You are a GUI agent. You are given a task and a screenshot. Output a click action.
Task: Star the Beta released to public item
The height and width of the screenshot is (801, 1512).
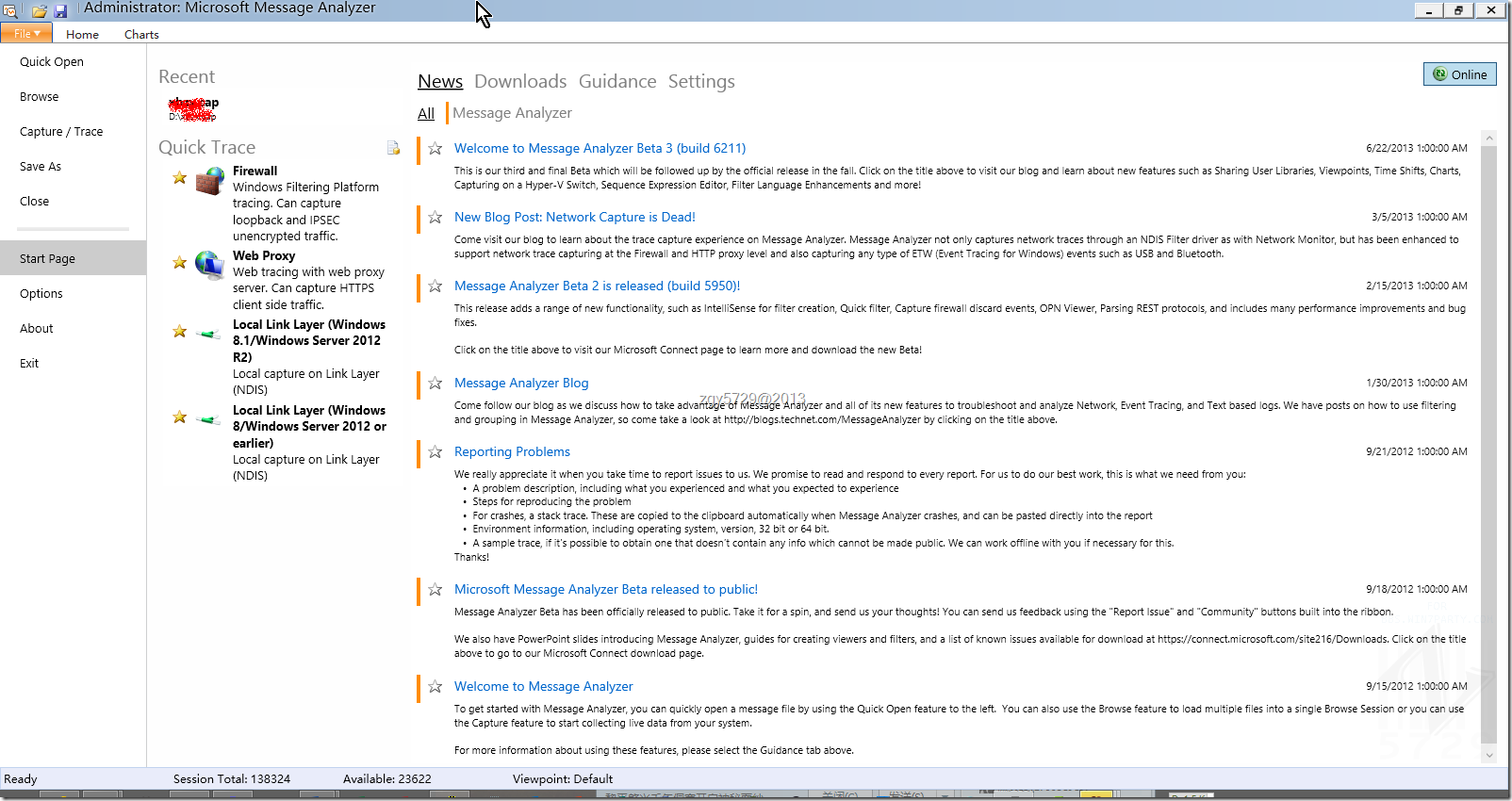pyautogui.click(x=435, y=590)
